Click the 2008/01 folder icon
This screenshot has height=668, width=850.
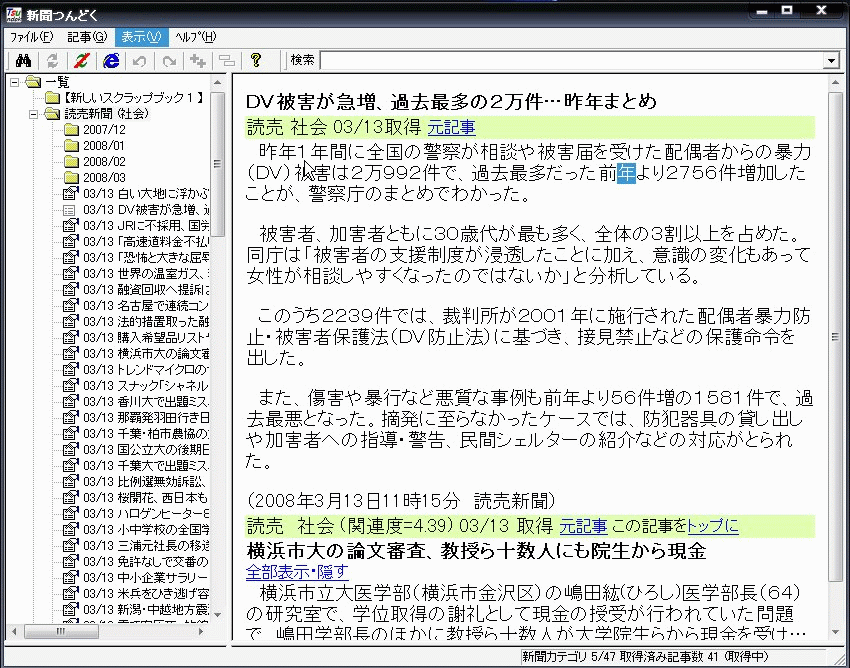pyautogui.click(x=71, y=145)
